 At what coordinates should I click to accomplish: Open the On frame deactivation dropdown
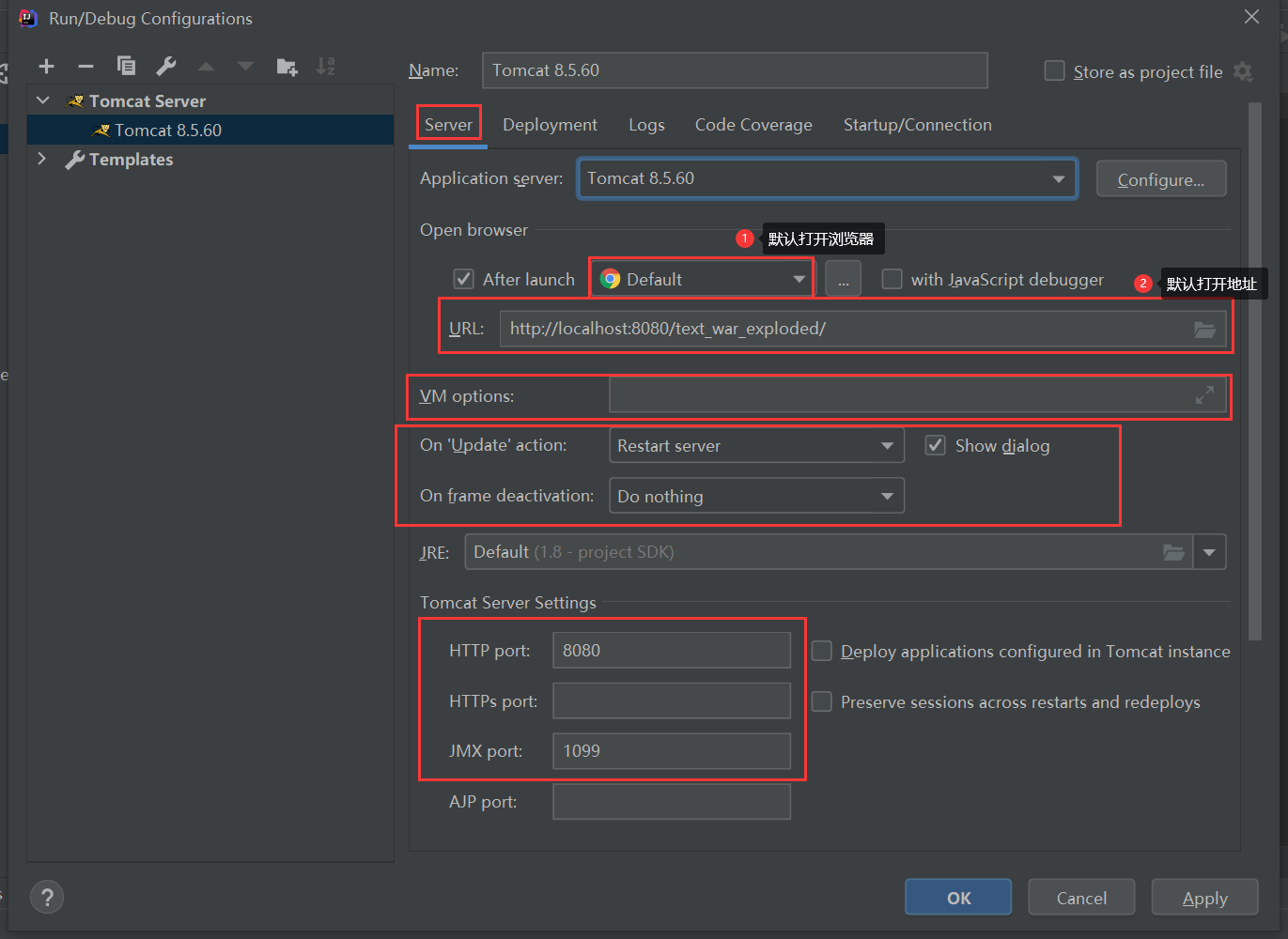point(756,496)
